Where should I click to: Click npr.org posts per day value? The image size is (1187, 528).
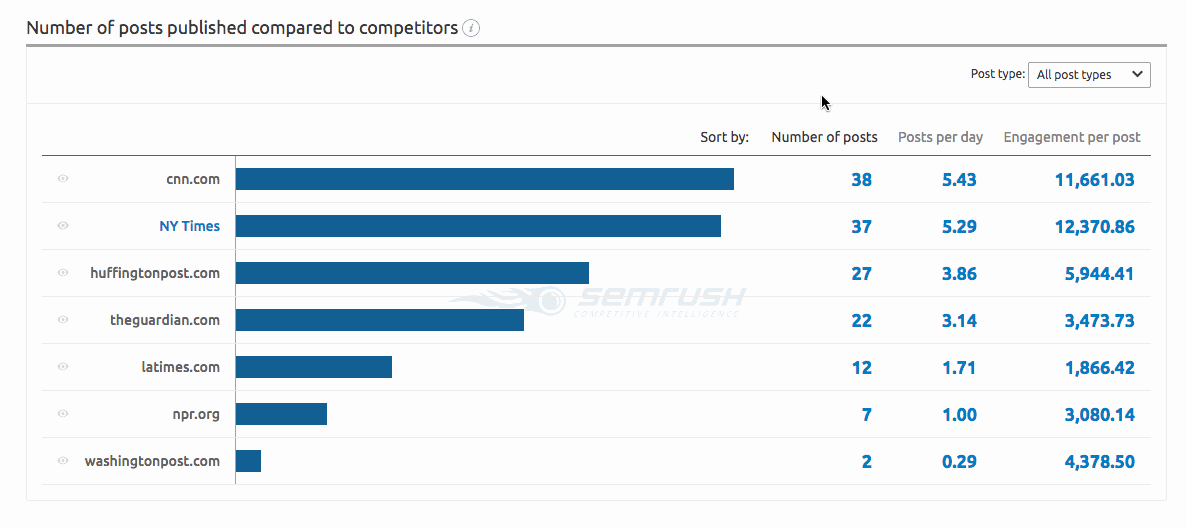pos(959,415)
